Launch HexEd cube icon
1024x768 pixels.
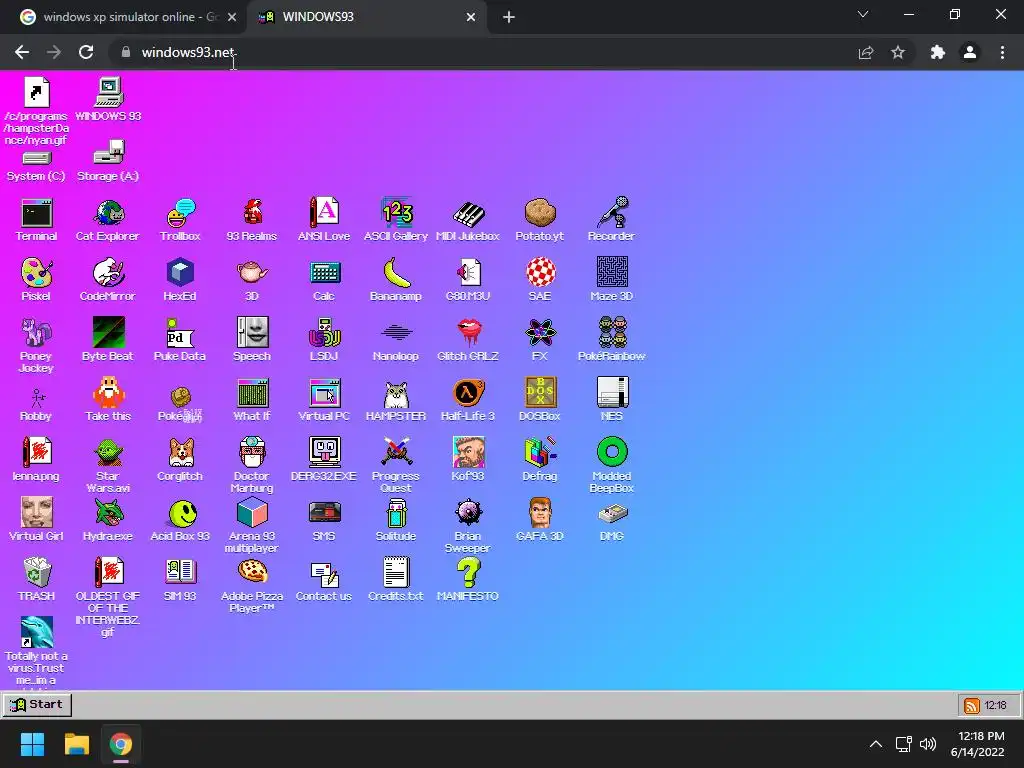point(180,280)
